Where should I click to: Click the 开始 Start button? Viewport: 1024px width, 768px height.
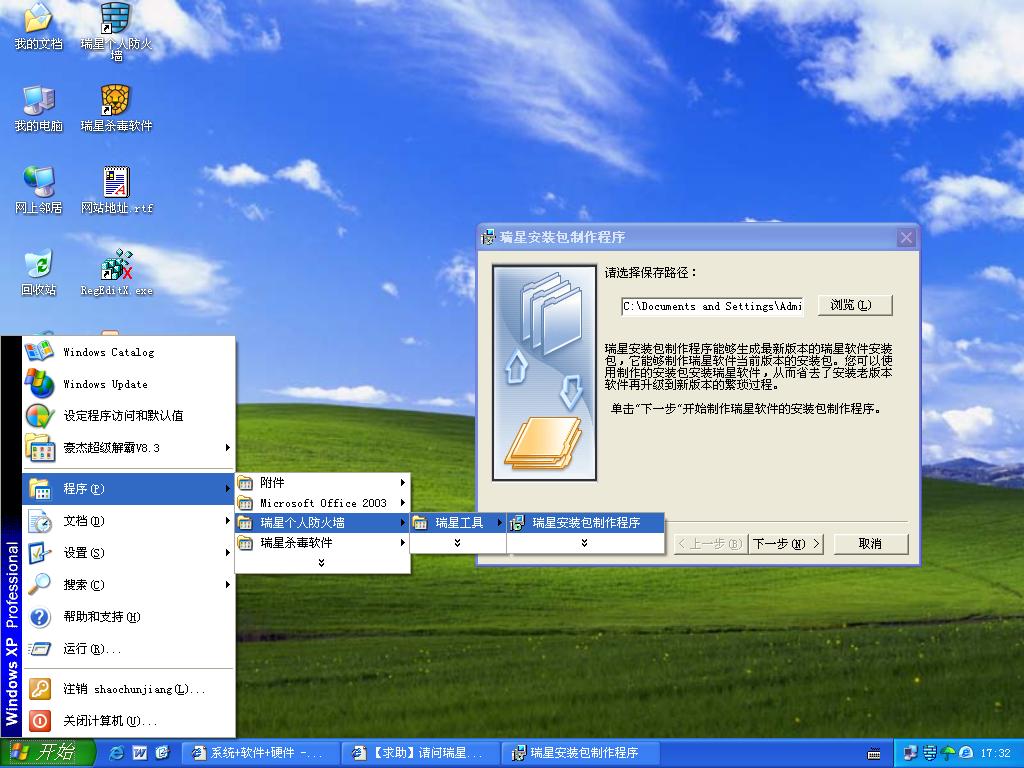coord(47,753)
